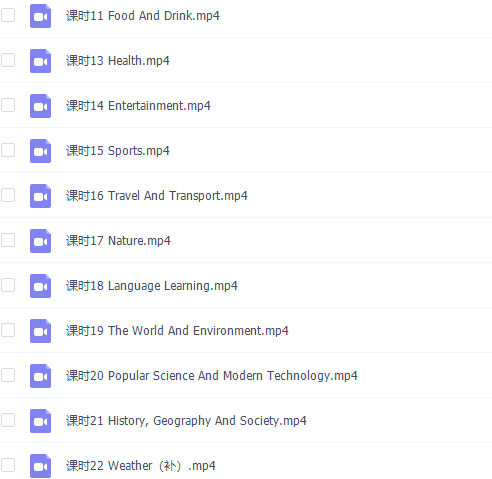Click video icon for The World And Environment
The width and height of the screenshot is (492, 479).
40,331
